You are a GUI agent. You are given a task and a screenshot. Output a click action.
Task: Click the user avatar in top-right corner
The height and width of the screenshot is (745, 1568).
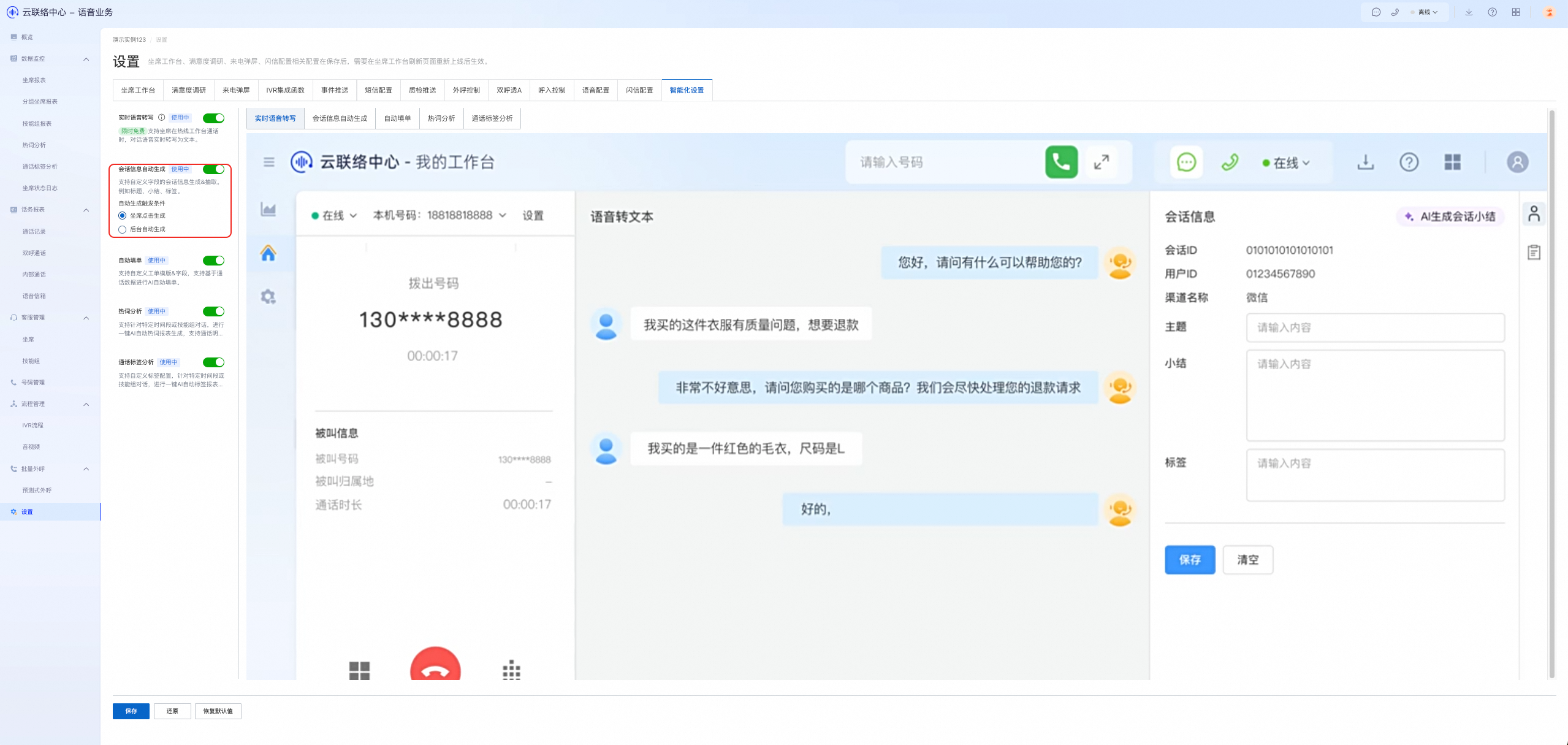(1549, 12)
